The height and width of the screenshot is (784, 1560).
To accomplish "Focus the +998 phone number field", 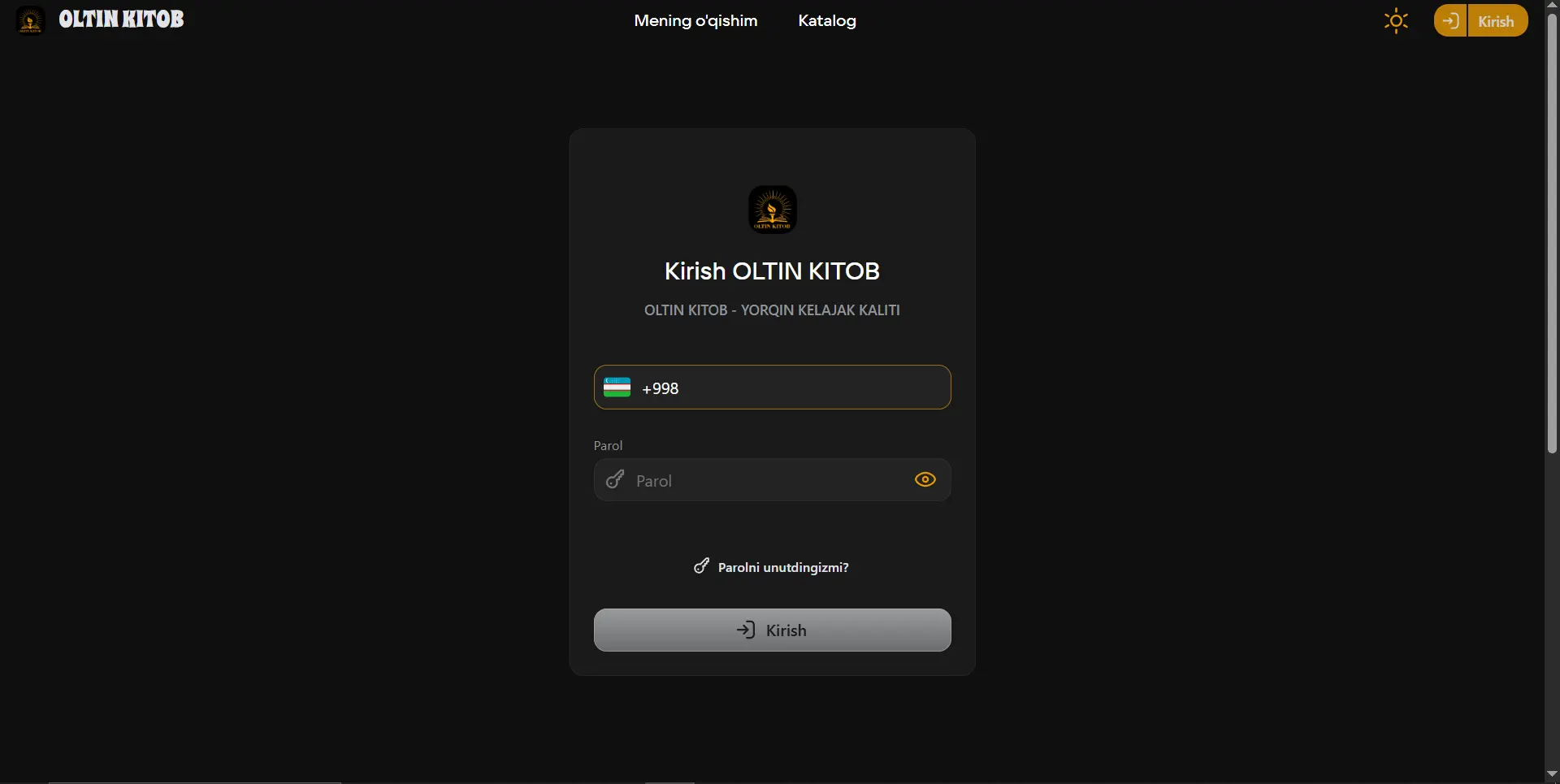I will pyautogui.click(x=772, y=388).
